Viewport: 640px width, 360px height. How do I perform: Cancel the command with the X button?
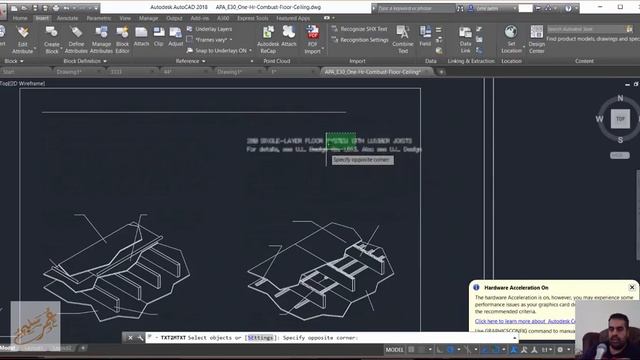(x=130, y=338)
